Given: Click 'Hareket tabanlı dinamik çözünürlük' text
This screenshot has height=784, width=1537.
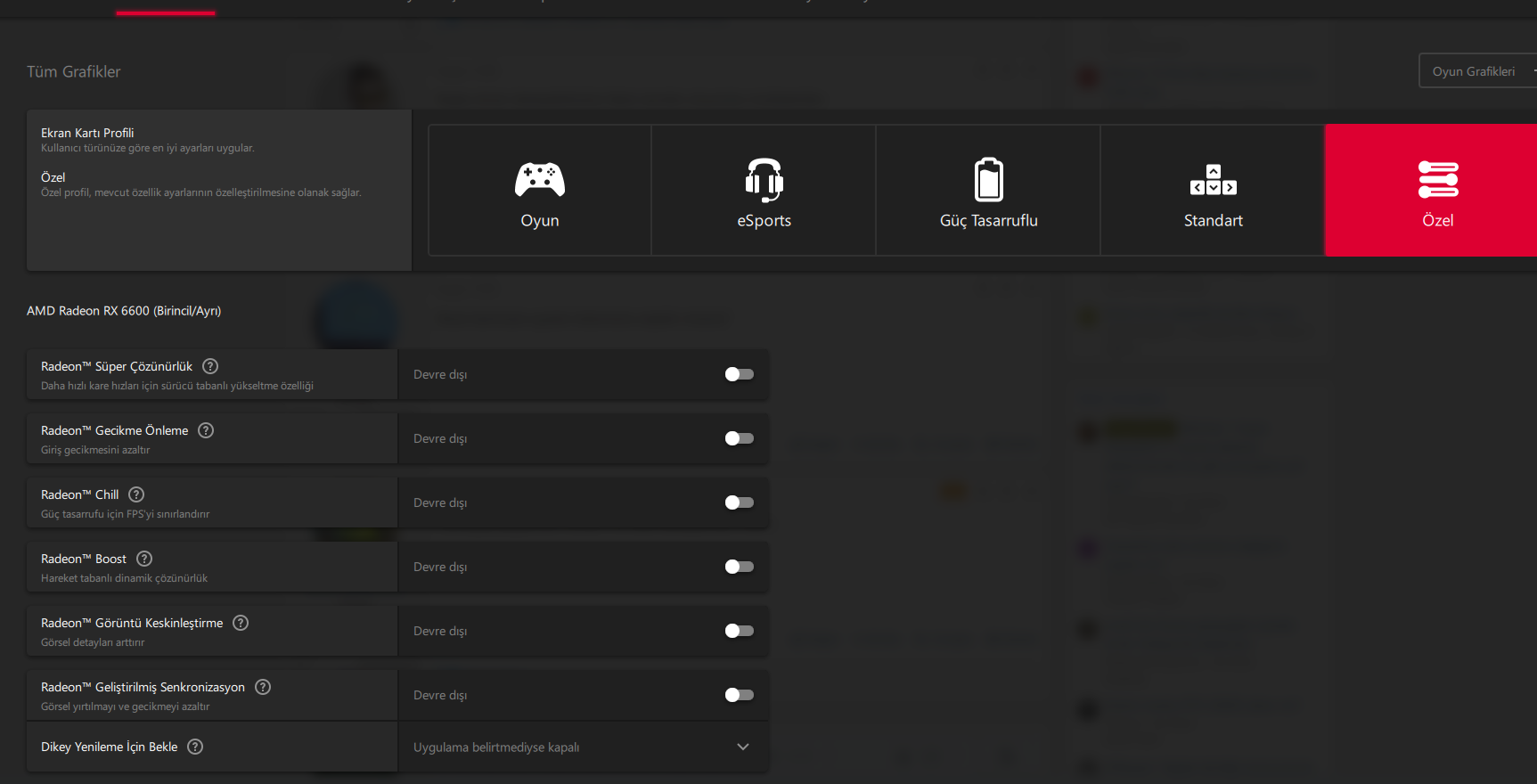Looking at the screenshot, I should coord(125,578).
